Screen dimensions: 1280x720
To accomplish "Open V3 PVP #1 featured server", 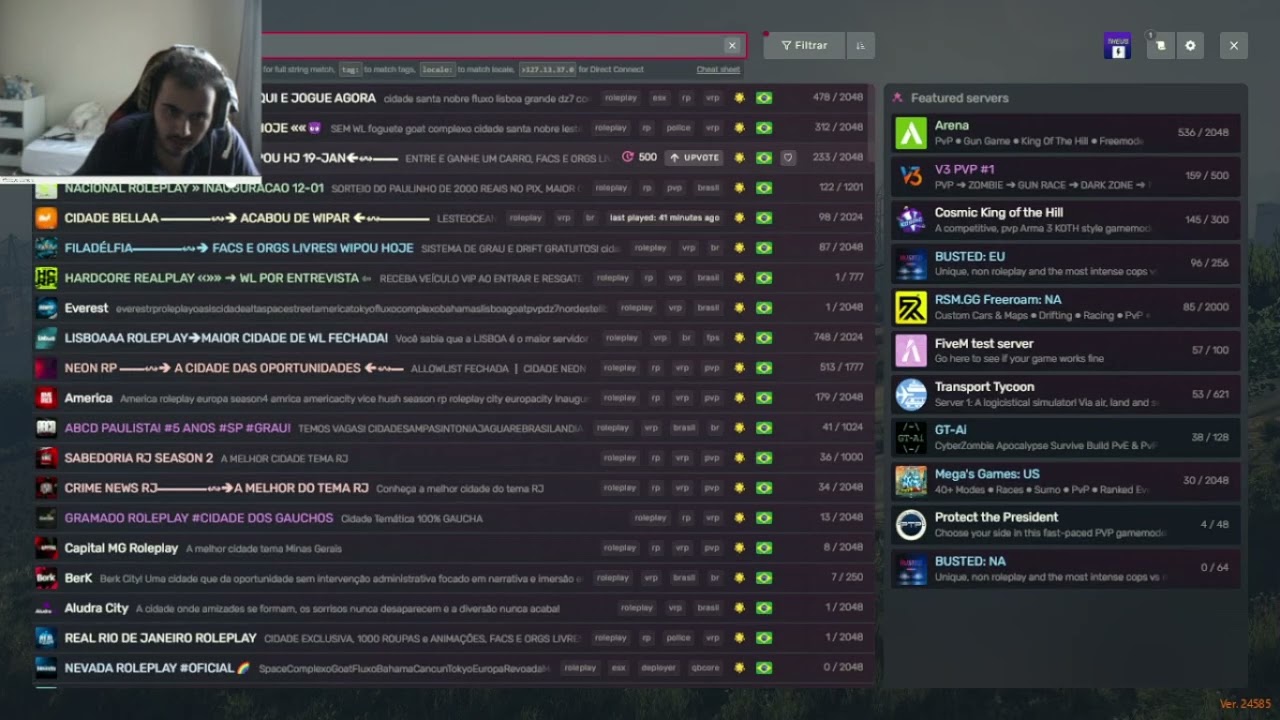I will tap(1066, 176).
